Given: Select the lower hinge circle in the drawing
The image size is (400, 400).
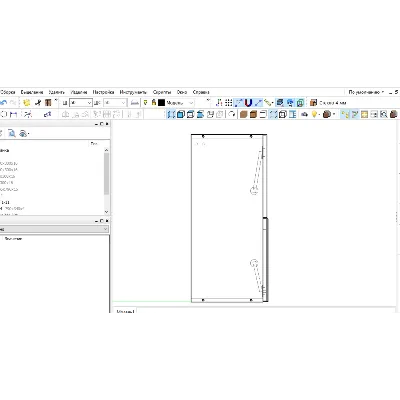Looking at the screenshot, I should click(x=254, y=263).
